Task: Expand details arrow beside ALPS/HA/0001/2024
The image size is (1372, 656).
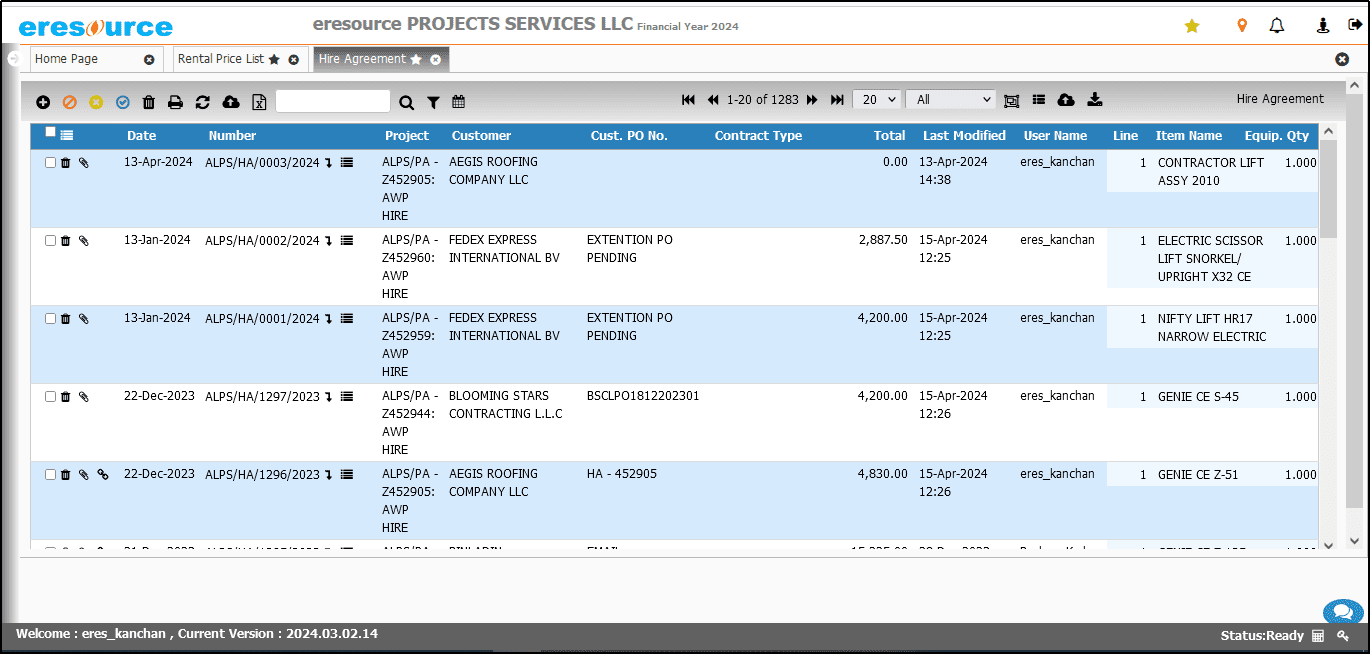Action: tap(328, 320)
